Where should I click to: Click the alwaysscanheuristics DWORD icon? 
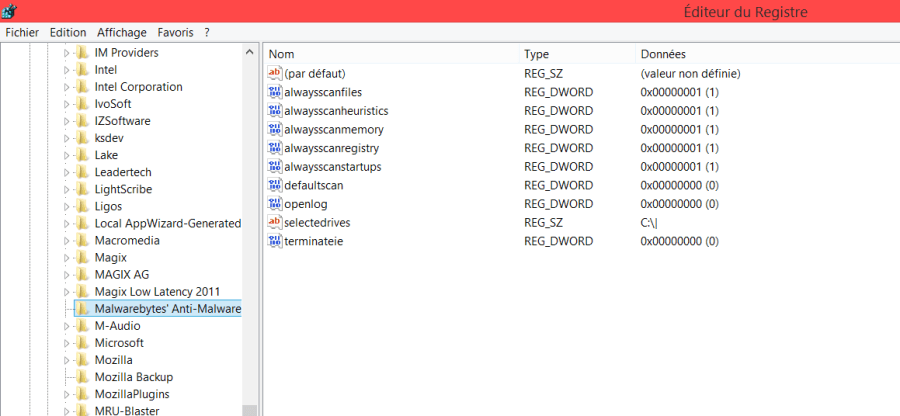coord(275,111)
